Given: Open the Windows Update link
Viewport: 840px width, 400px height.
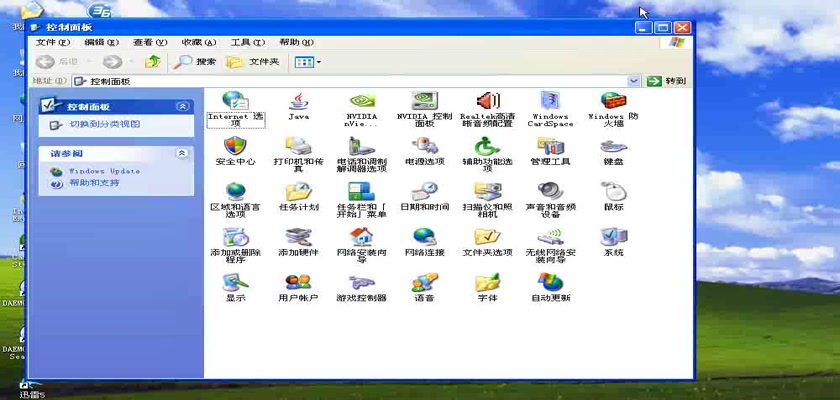Looking at the screenshot, I should pos(104,171).
